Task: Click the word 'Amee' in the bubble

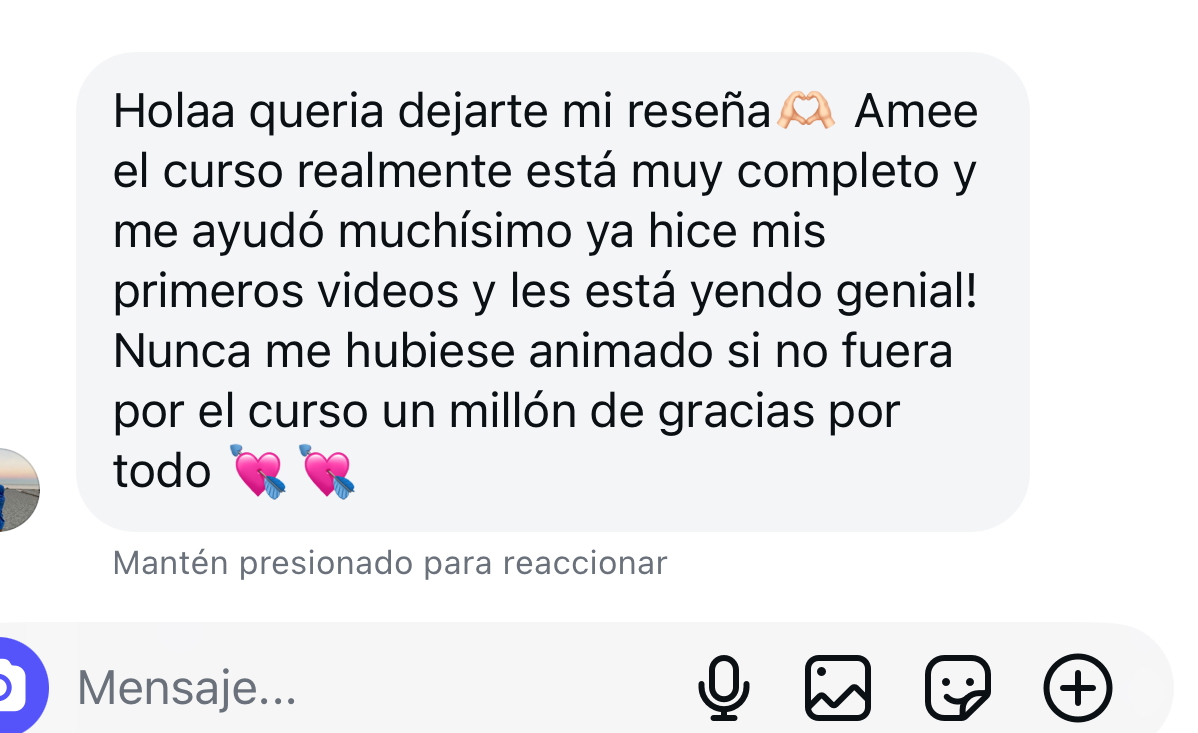Action: tap(916, 112)
